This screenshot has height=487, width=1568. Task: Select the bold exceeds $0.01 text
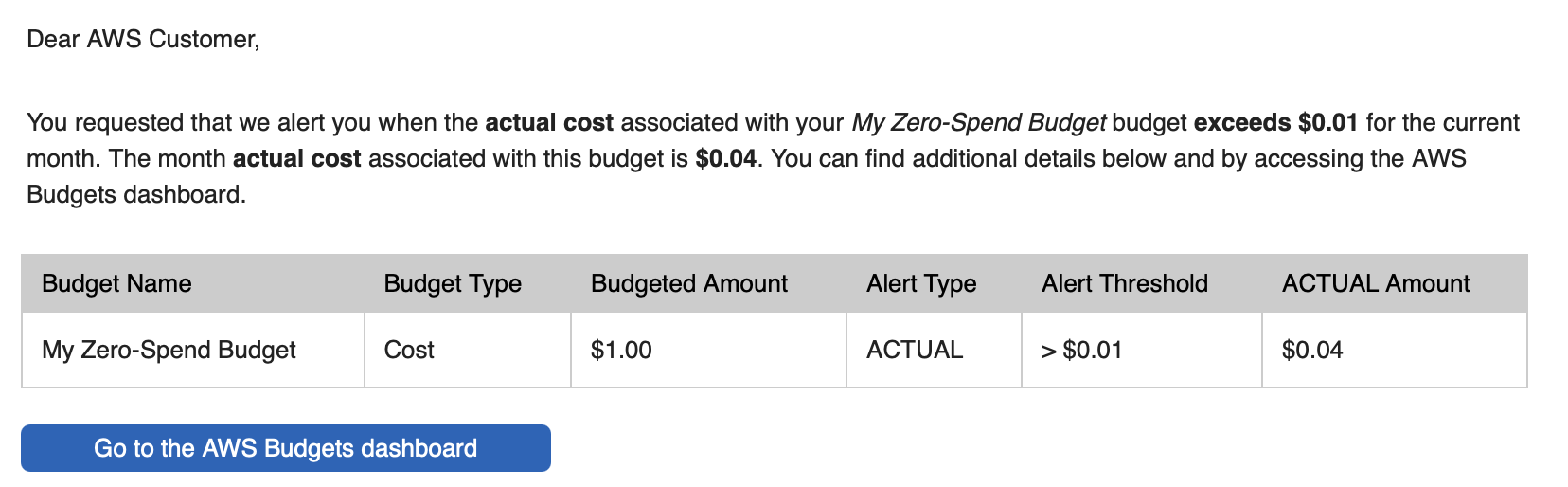pos(1275,122)
